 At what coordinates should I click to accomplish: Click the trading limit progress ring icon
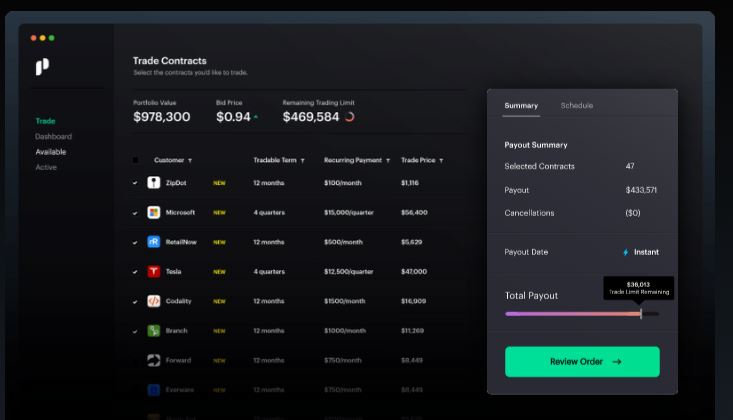tap(350, 117)
